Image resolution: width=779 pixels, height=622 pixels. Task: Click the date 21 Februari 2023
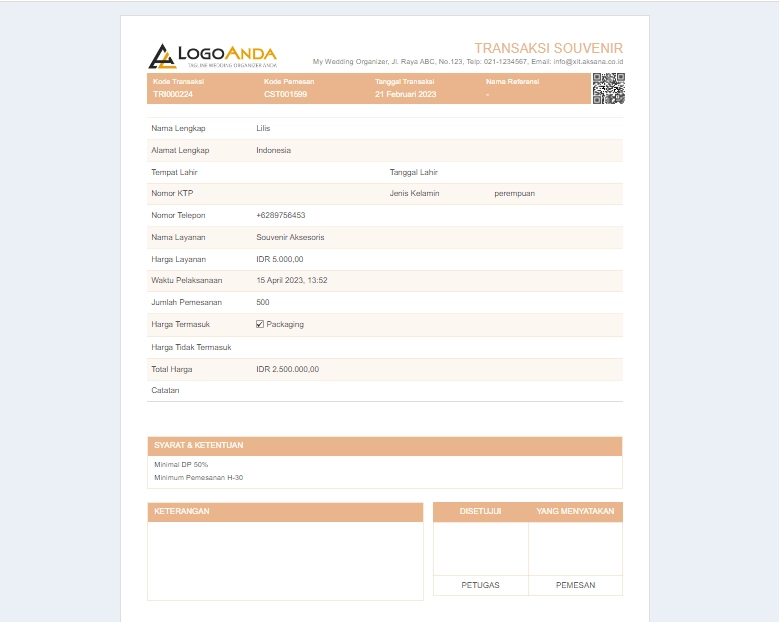405,94
